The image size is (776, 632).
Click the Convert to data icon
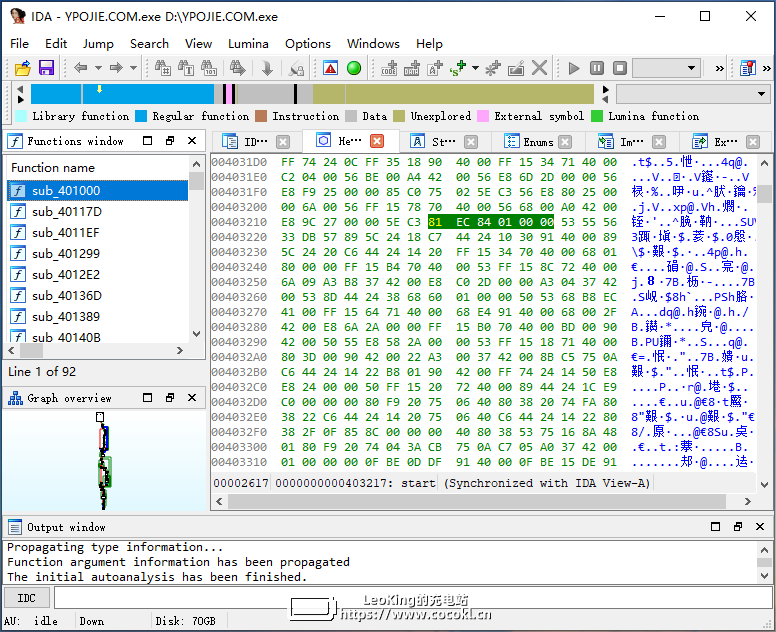(x=412, y=68)
